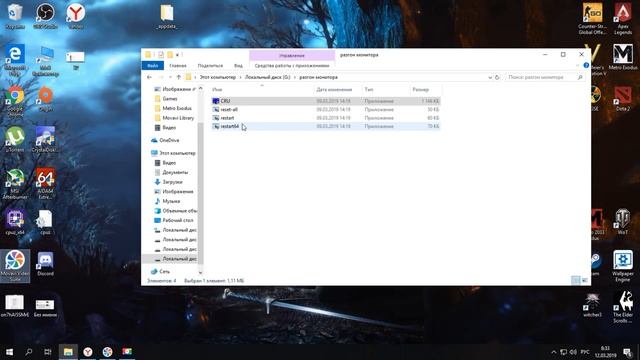Select the Movavi Video Suite desktop shortcut
This screenshot has height=360, width=640.
point(15,265)
